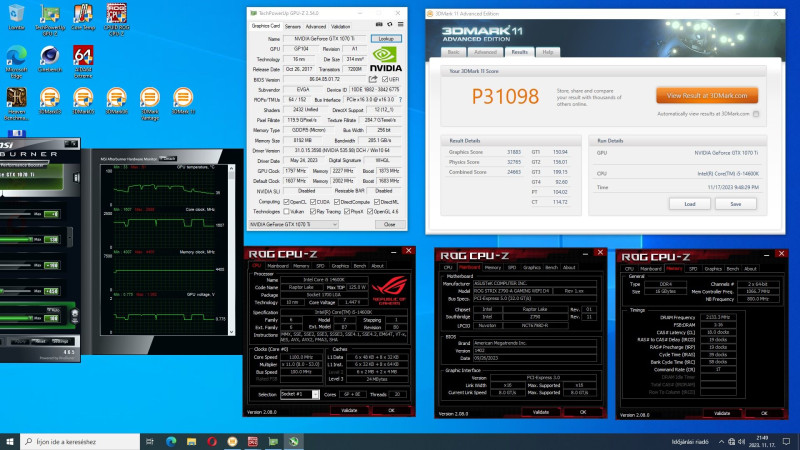
Task: Click Bus Interface question mark in GPU-Z
Action: [x=400, y=99]
